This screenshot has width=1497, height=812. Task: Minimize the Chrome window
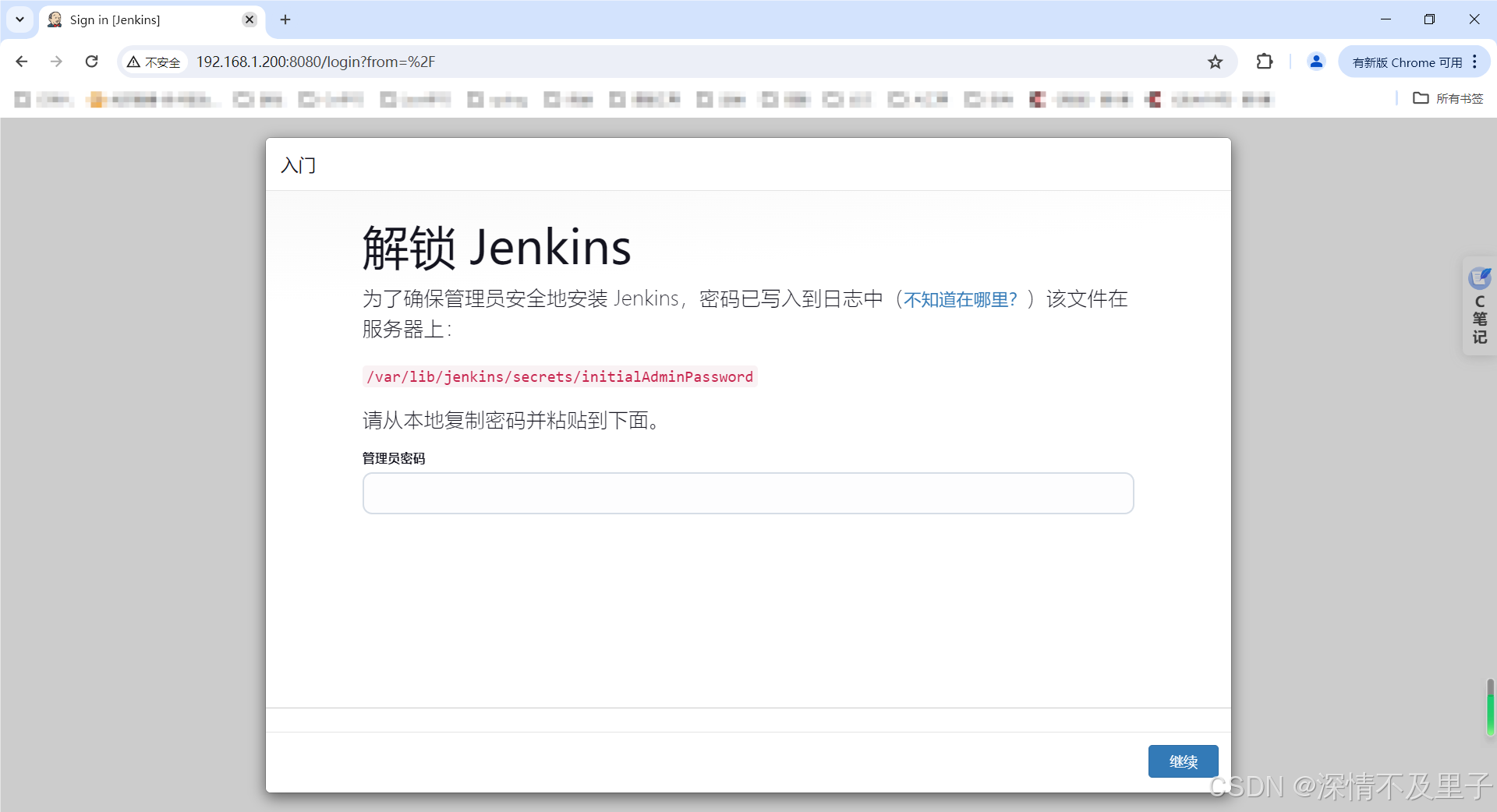(x=1386, y=19)
